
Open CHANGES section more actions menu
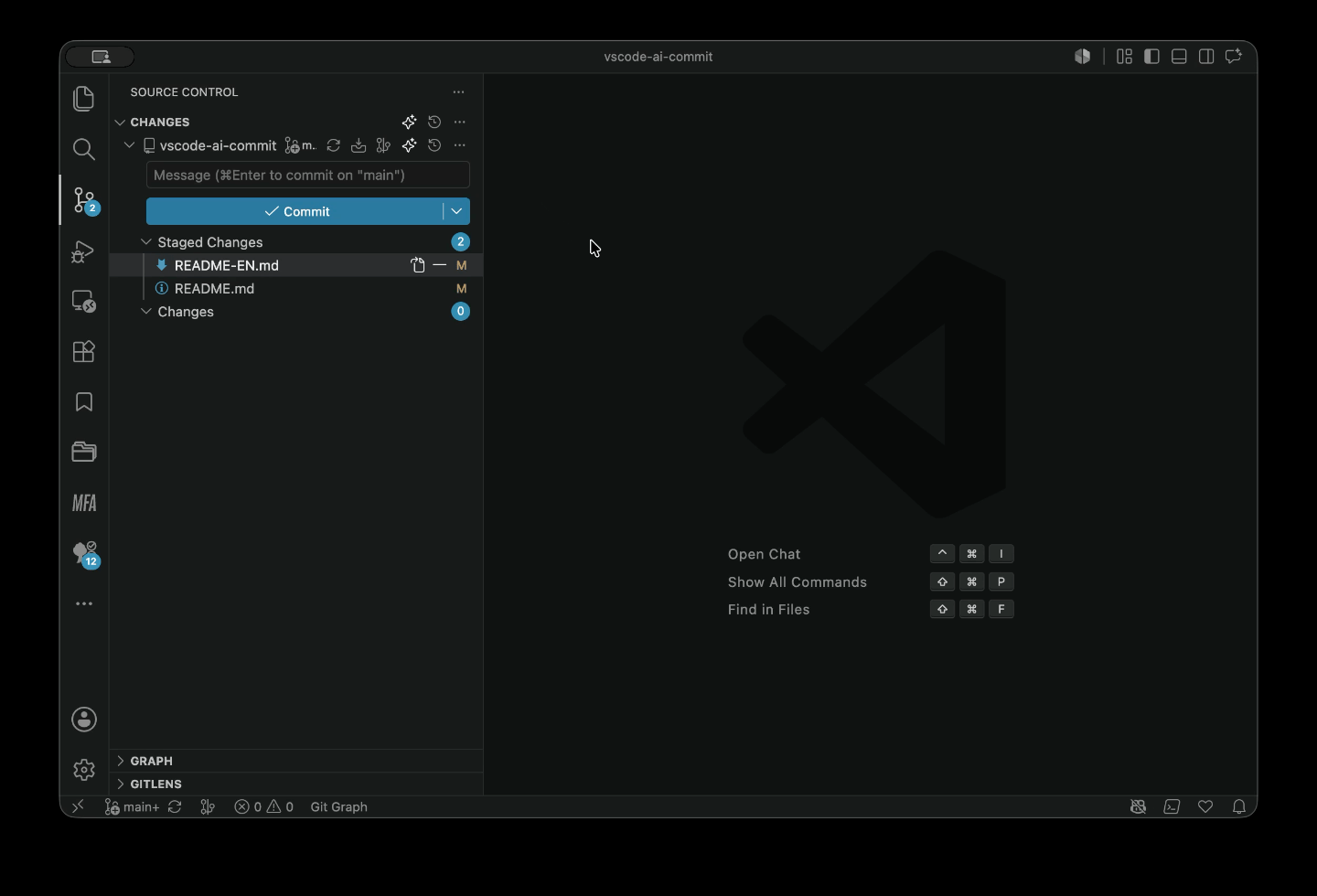pos(460,122)
